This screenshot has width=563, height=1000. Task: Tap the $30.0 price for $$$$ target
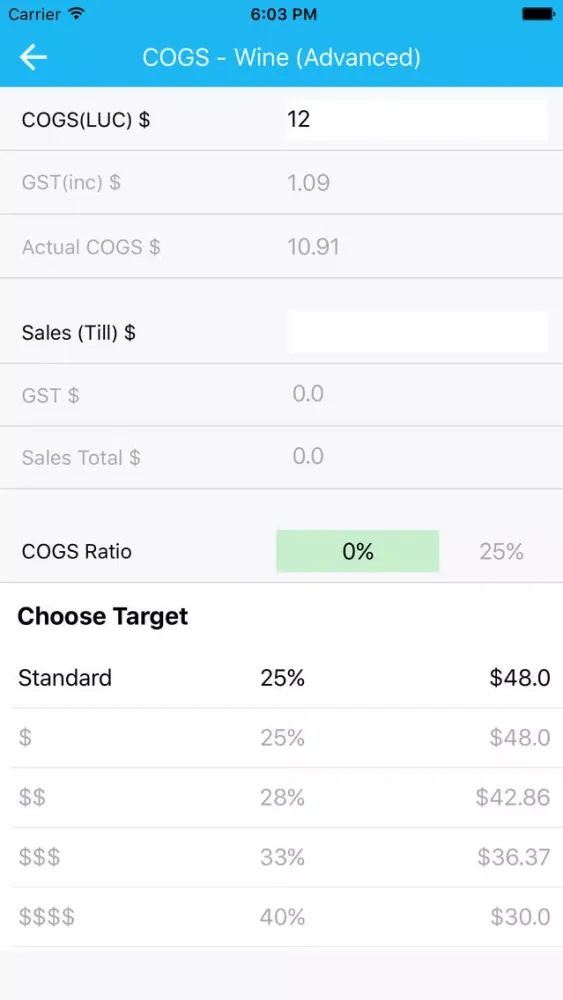coord(520,917)
